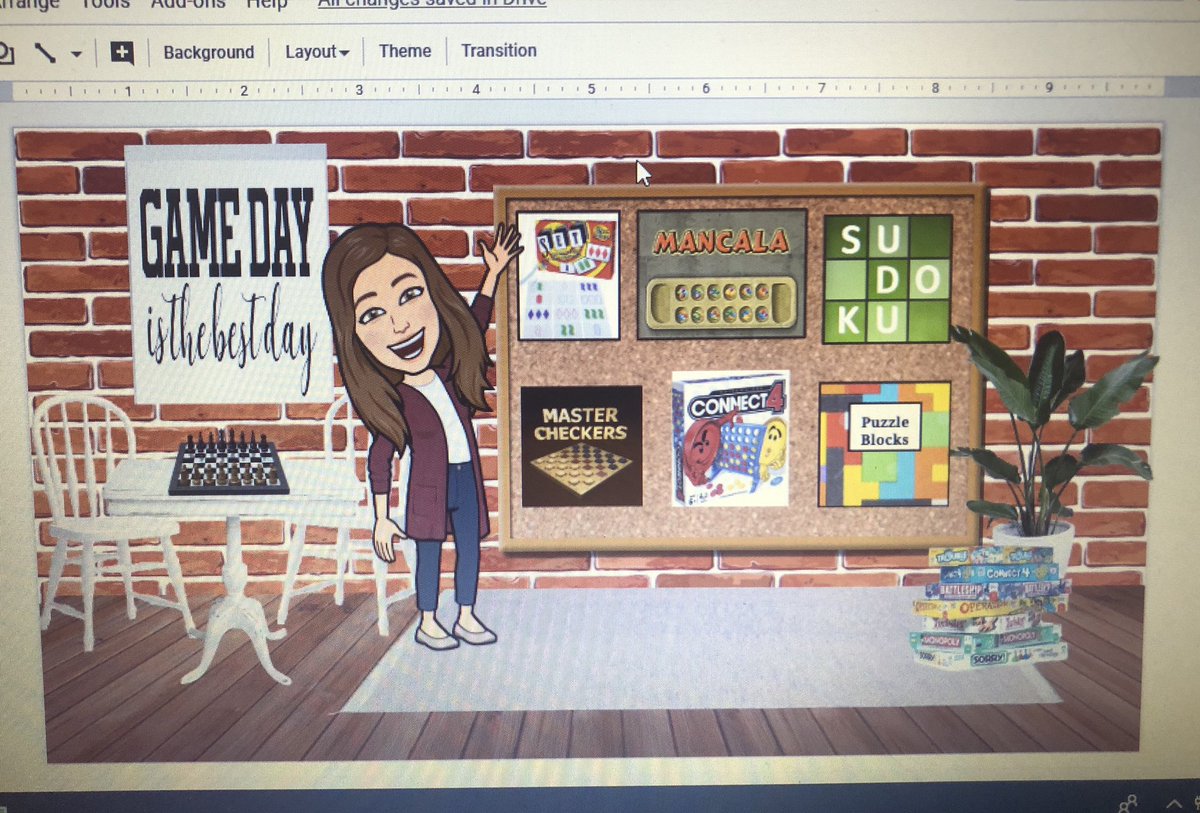Expand the Layout dropdown
Screen dimensions: 1200x813
coord(317,52)
